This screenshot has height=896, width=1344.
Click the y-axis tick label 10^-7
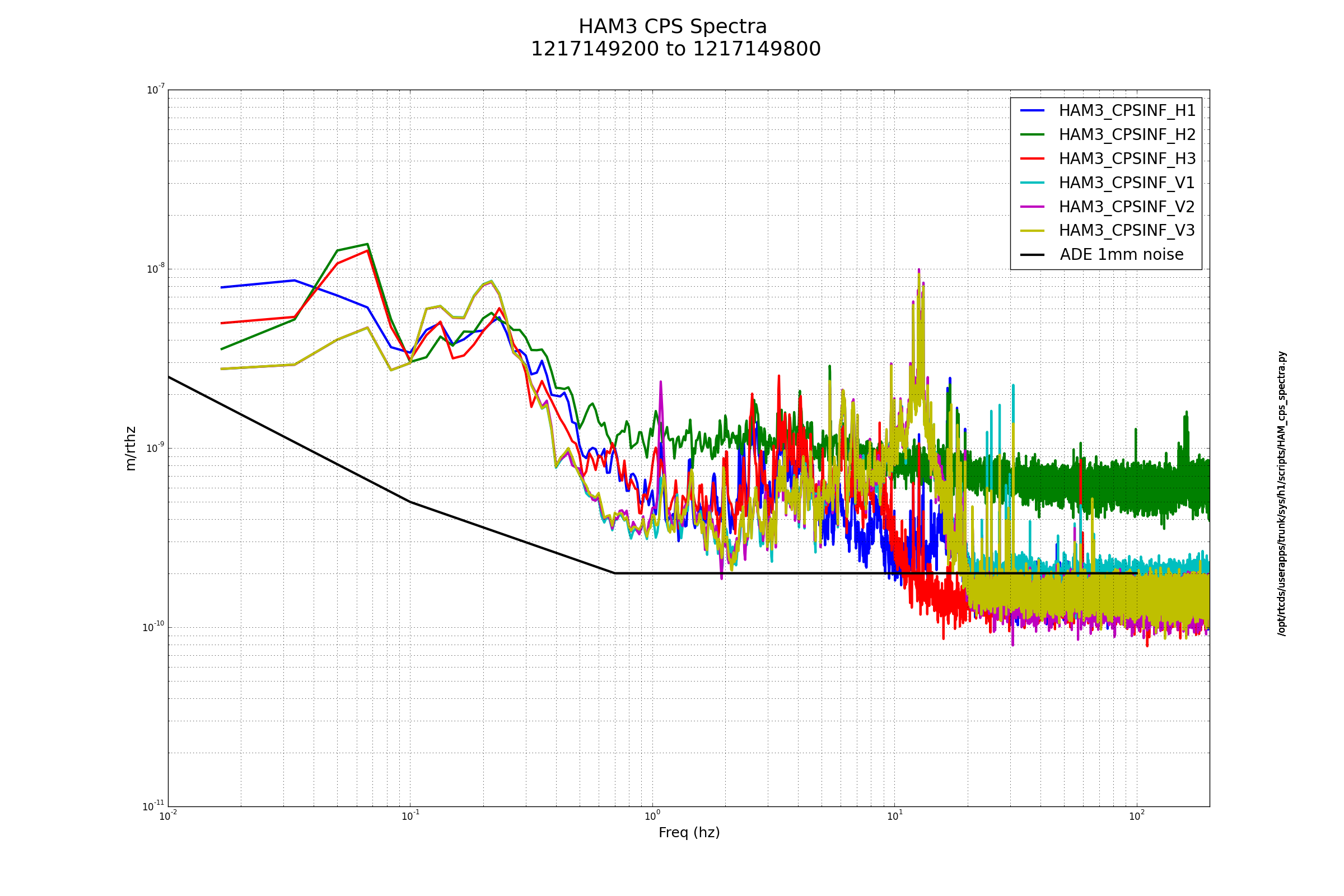[x=156, y=90]
